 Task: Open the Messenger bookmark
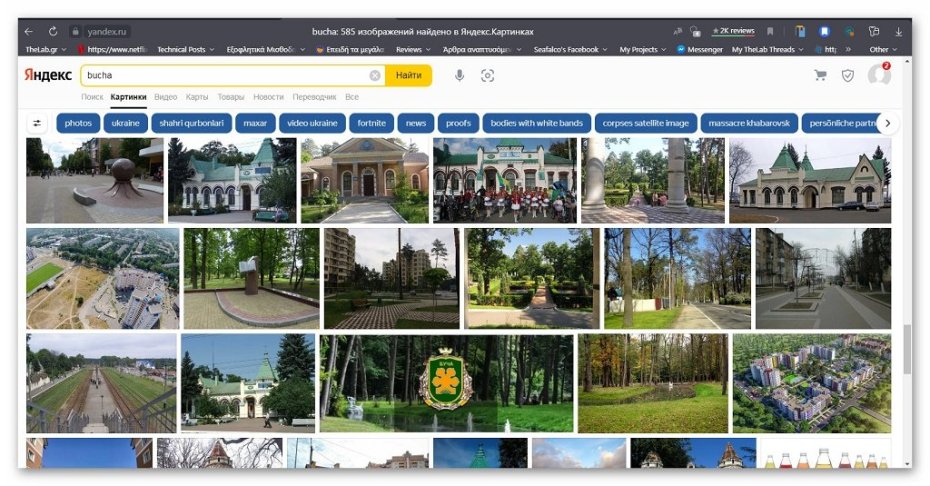point(700,49)
